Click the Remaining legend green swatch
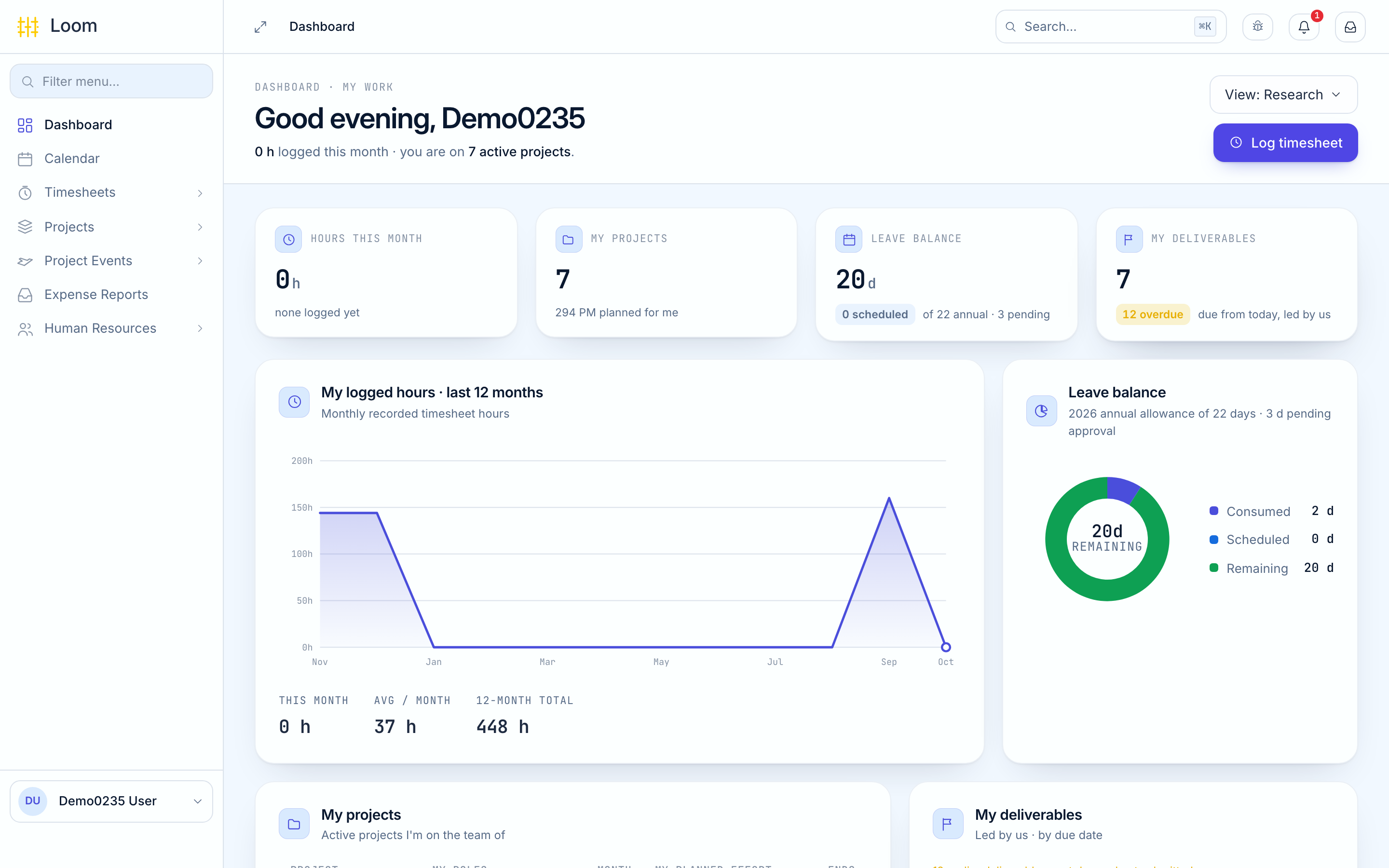Viewport: 1389px width, 868px height. click(x=1214, y=568)
